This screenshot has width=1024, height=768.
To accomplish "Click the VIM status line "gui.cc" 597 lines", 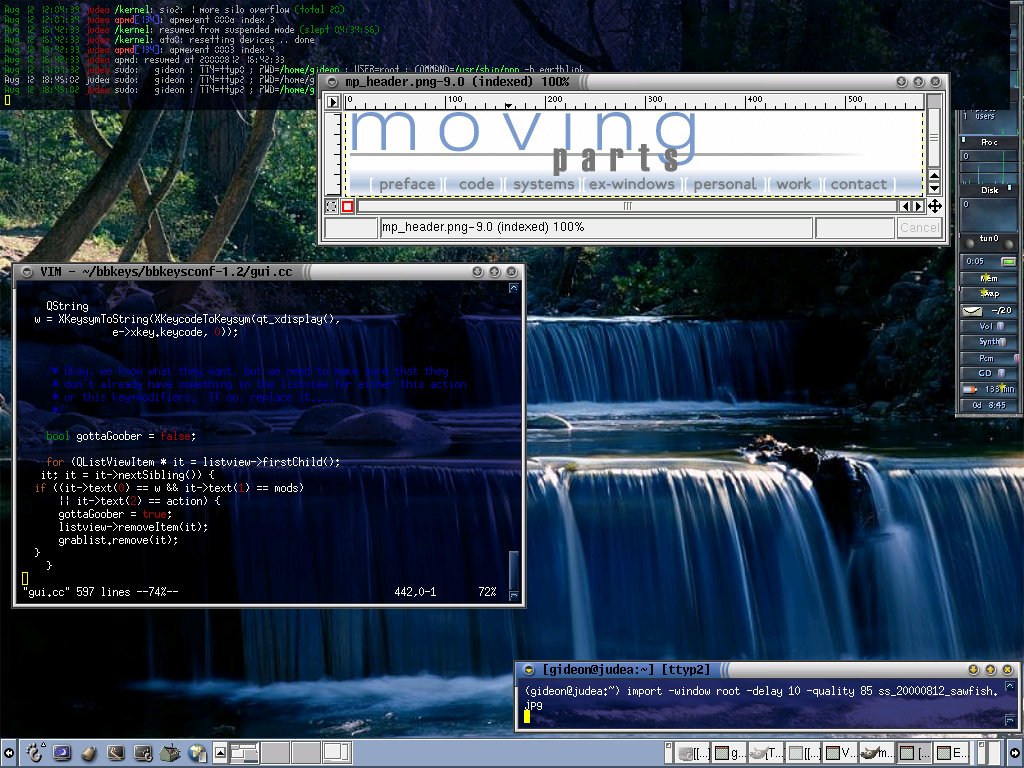I will (101, 592).
